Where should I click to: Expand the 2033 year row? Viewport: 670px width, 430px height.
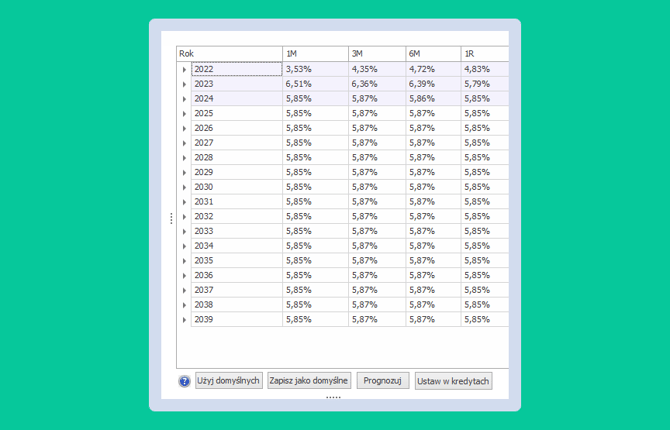184,231
